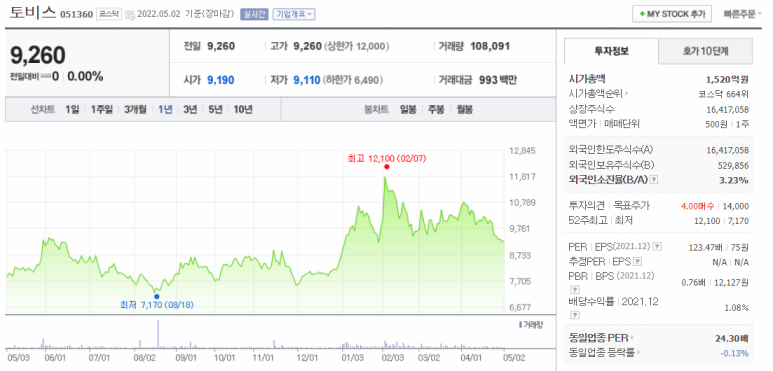The height and width of the screenshot is (371, 773).
Task: Select the 3개월 line chart period
Action: tap(135, 109)
